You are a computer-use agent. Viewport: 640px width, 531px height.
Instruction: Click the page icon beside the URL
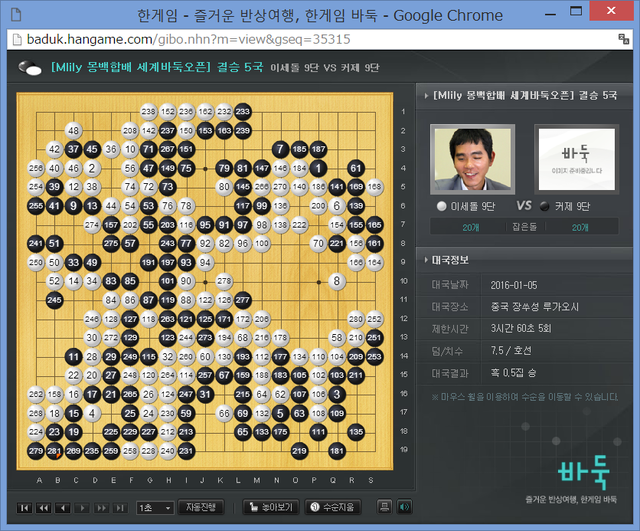17,40
